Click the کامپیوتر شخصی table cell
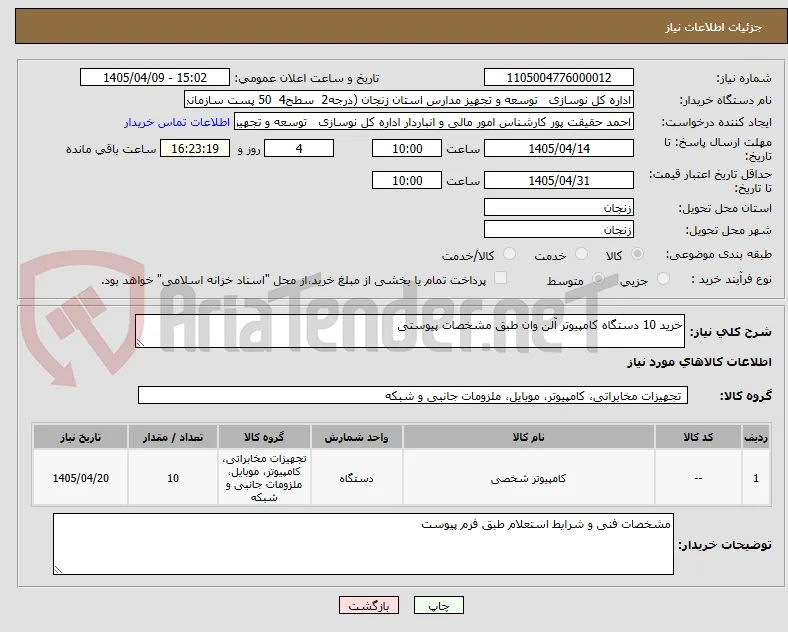This screenshot has width=788, height=632. click(529, 478)
